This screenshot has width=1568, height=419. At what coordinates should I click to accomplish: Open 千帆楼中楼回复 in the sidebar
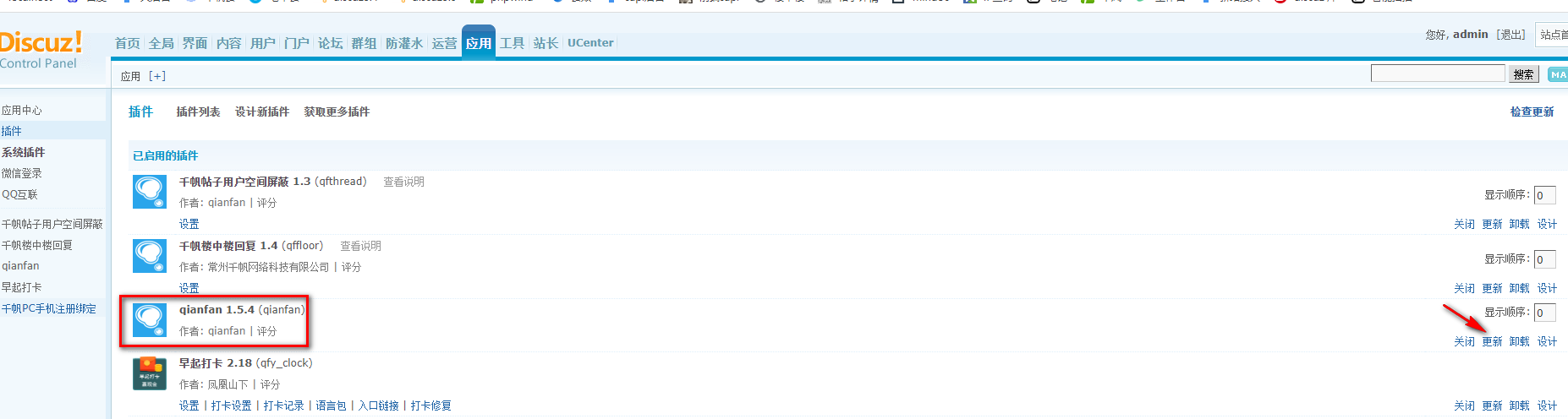37,245
